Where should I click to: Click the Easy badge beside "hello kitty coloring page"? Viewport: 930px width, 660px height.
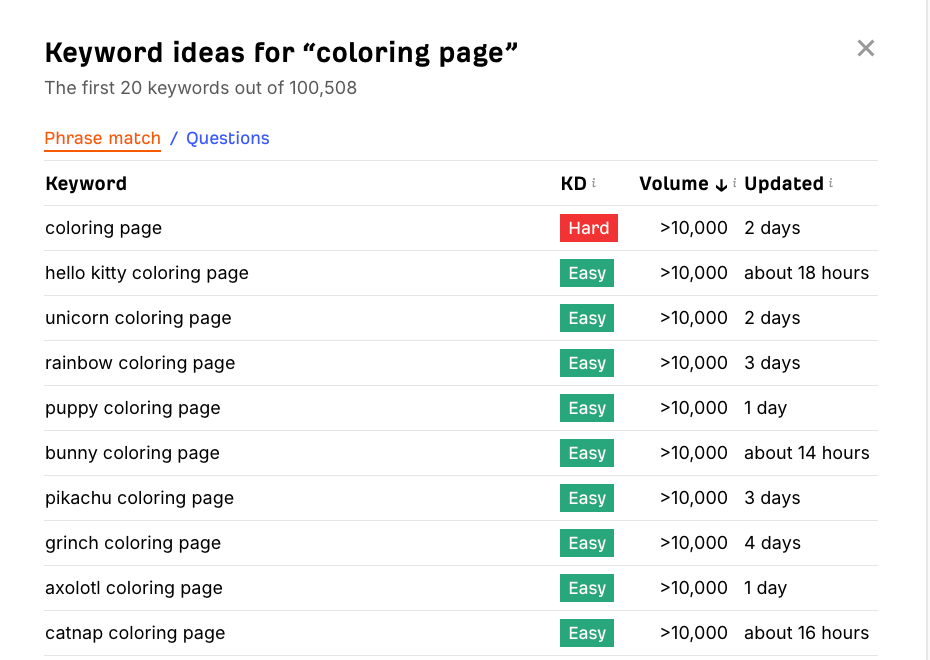click(587, 272)
